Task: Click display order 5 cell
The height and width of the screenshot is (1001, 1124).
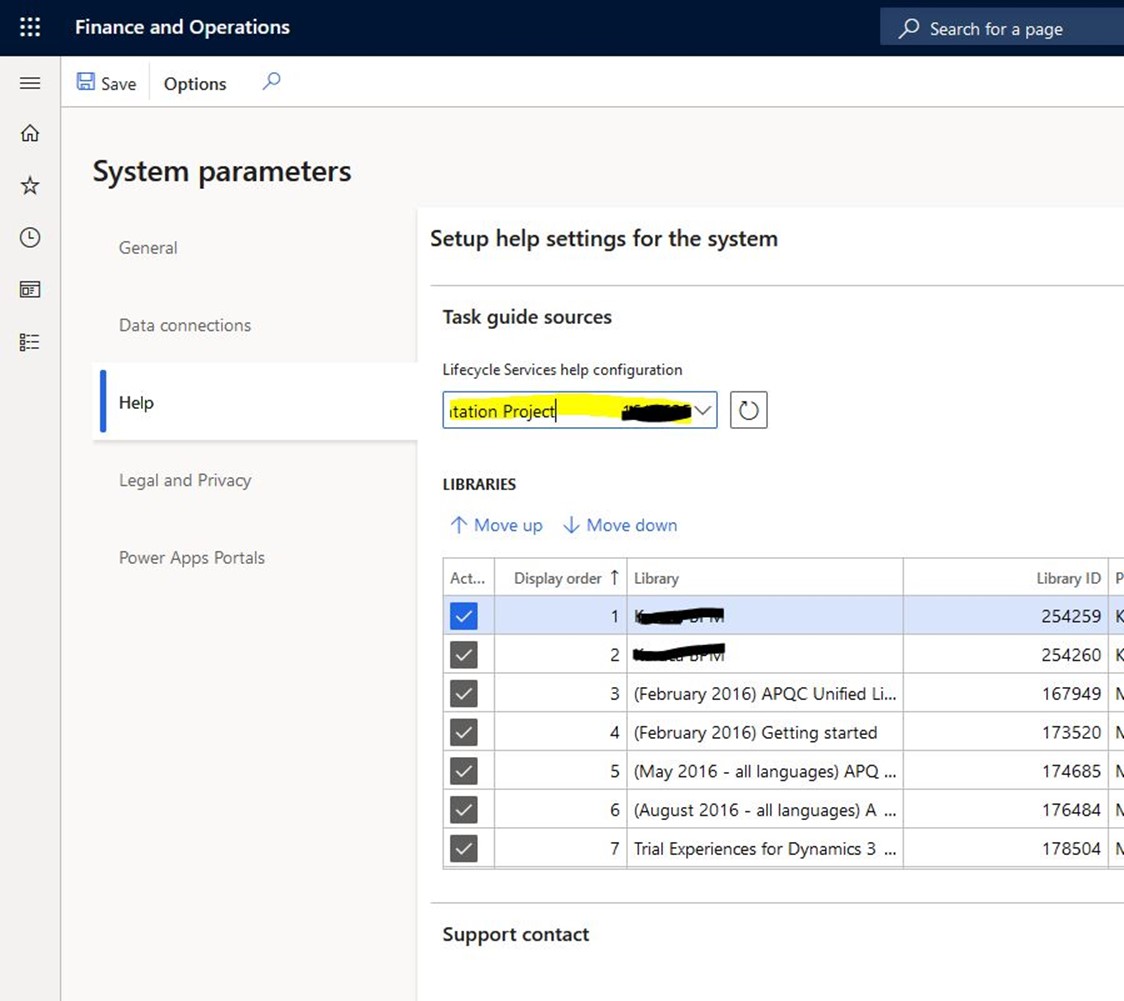Action: pyautogui.click(x=561, y=771)
